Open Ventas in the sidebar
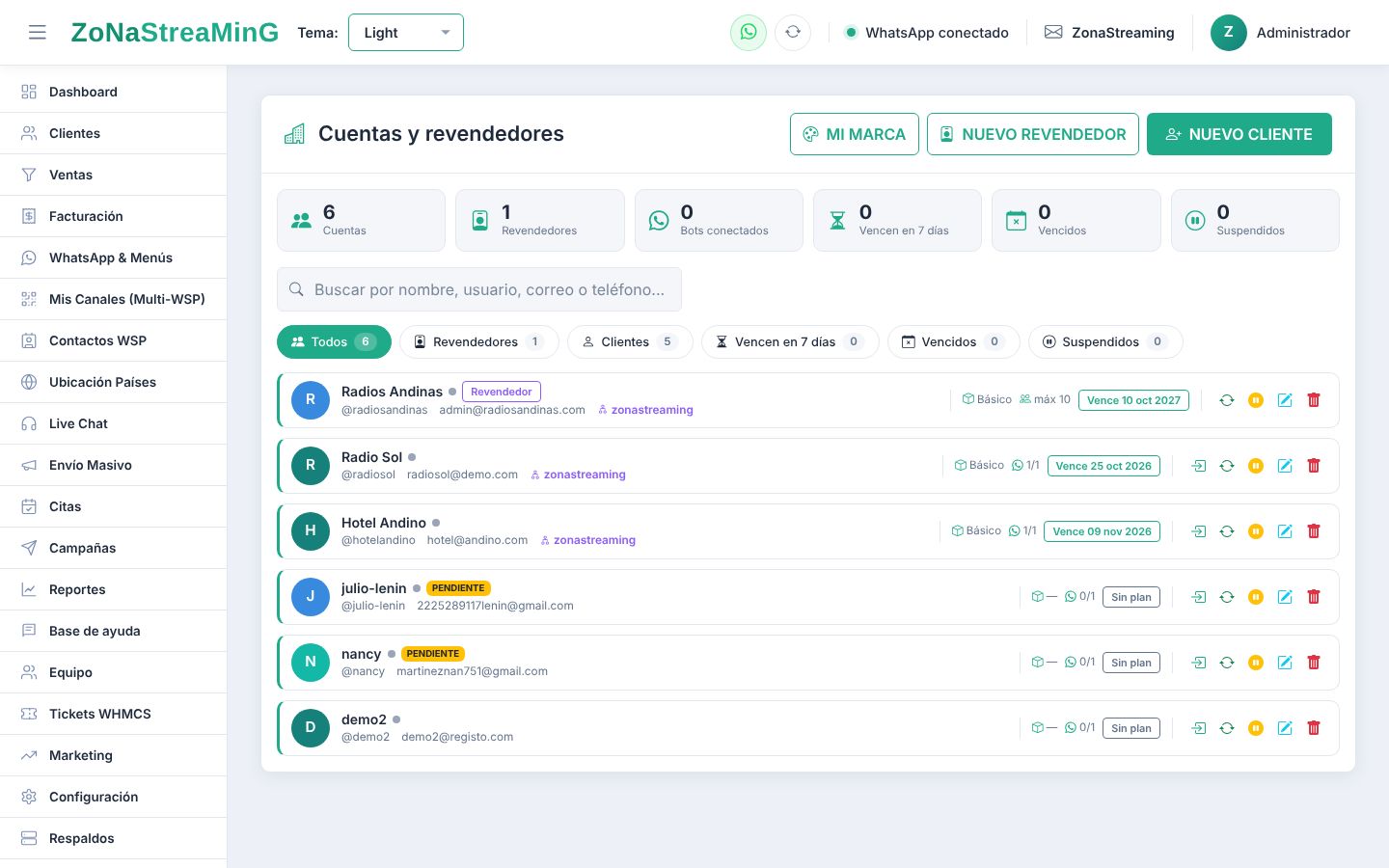This screenshot has width=1389, height=868. click(114, 175)
